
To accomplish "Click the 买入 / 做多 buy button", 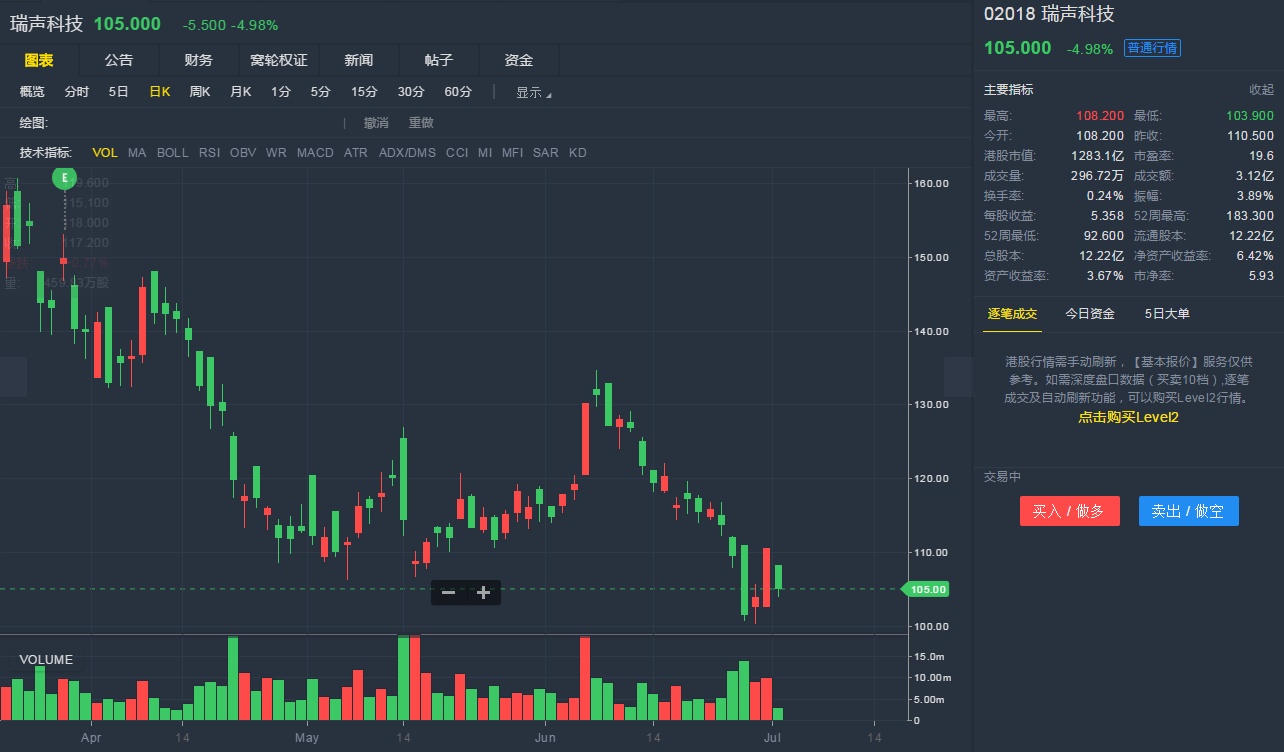I will pos(1069,511).
